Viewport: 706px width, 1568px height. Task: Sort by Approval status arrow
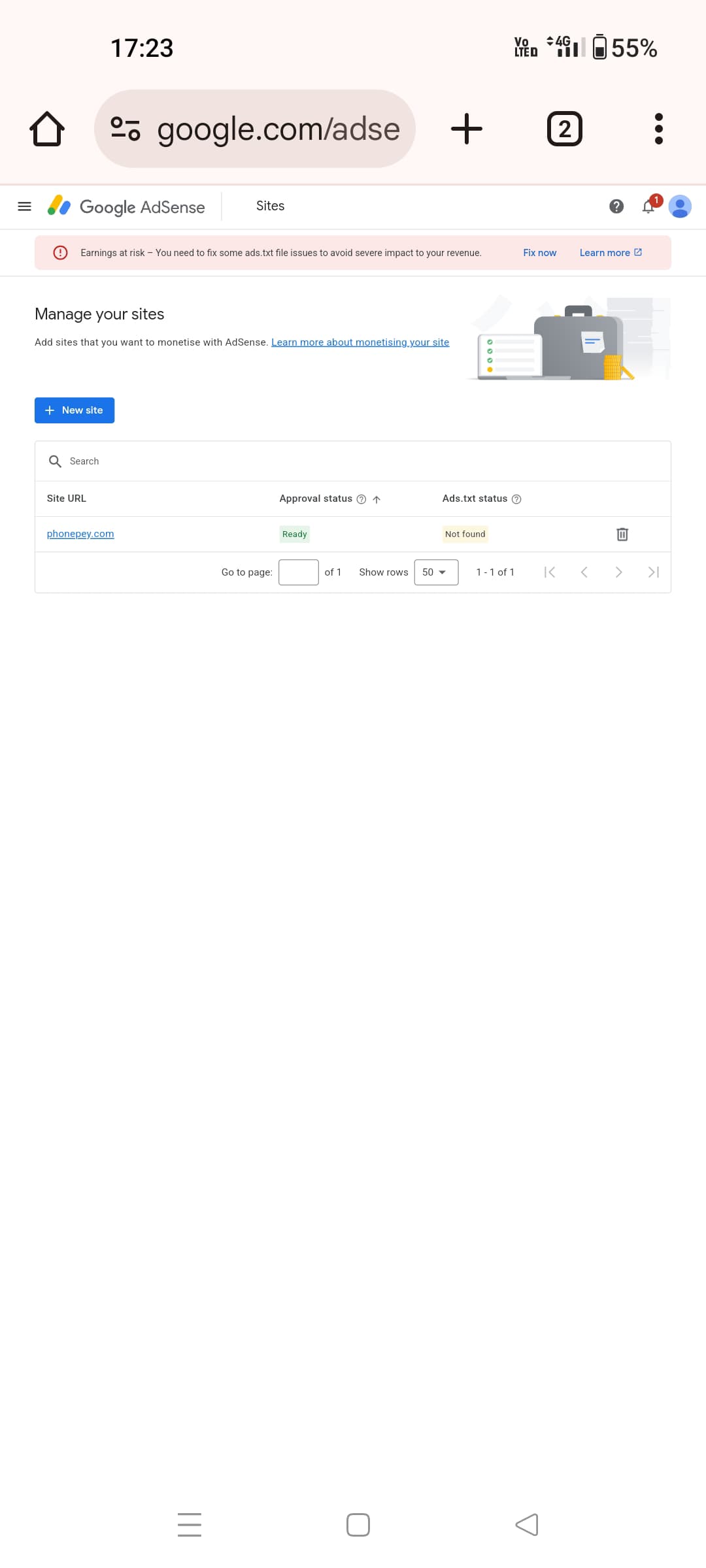377,499
